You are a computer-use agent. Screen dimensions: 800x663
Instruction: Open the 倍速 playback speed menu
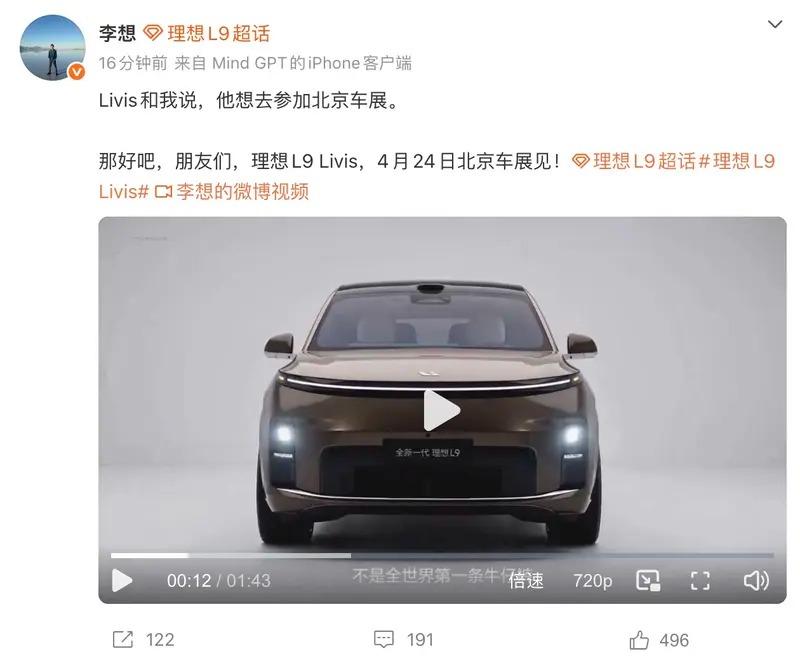point(526,580)
